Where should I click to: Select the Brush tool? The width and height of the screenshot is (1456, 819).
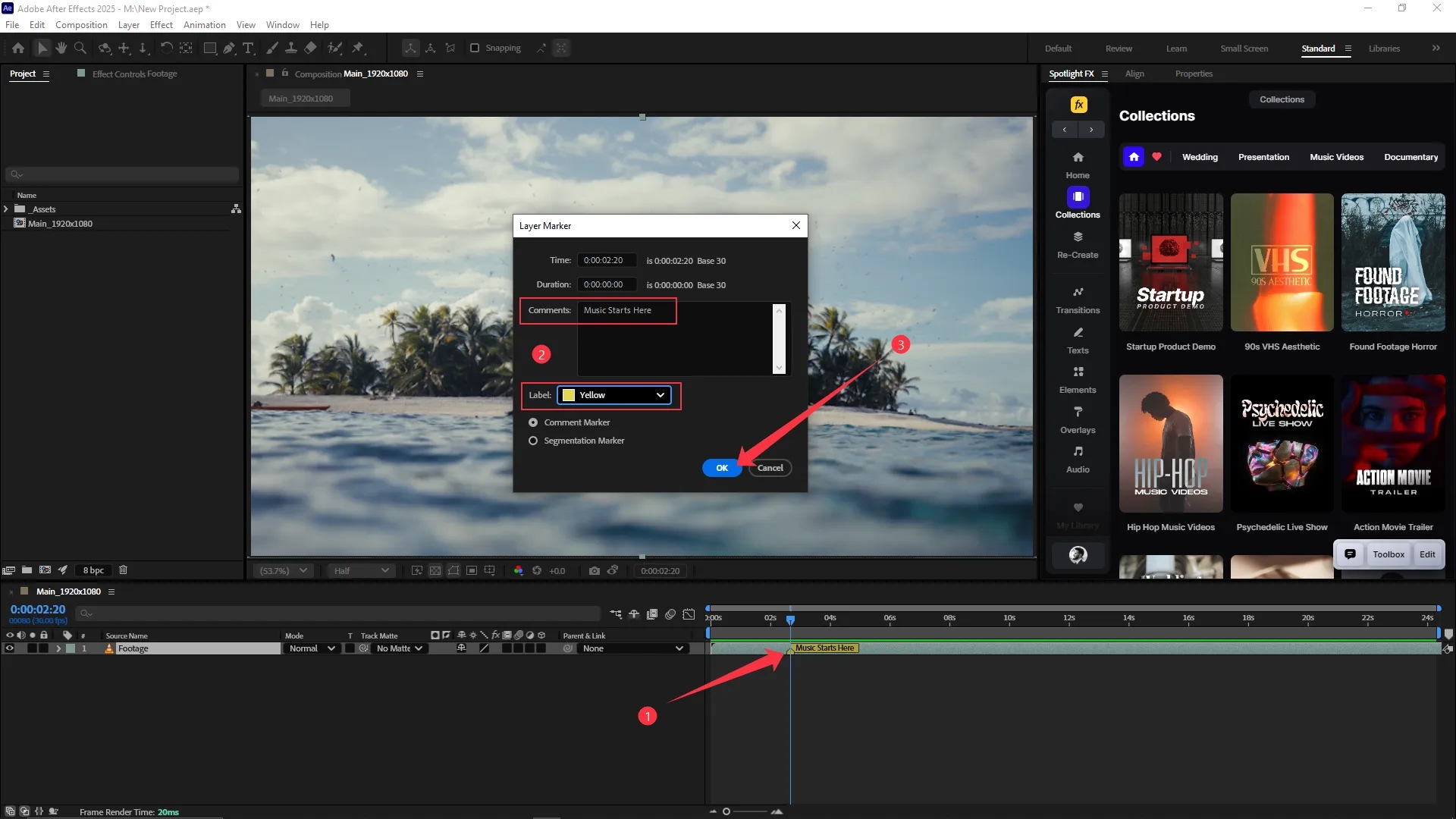point(272,48)
